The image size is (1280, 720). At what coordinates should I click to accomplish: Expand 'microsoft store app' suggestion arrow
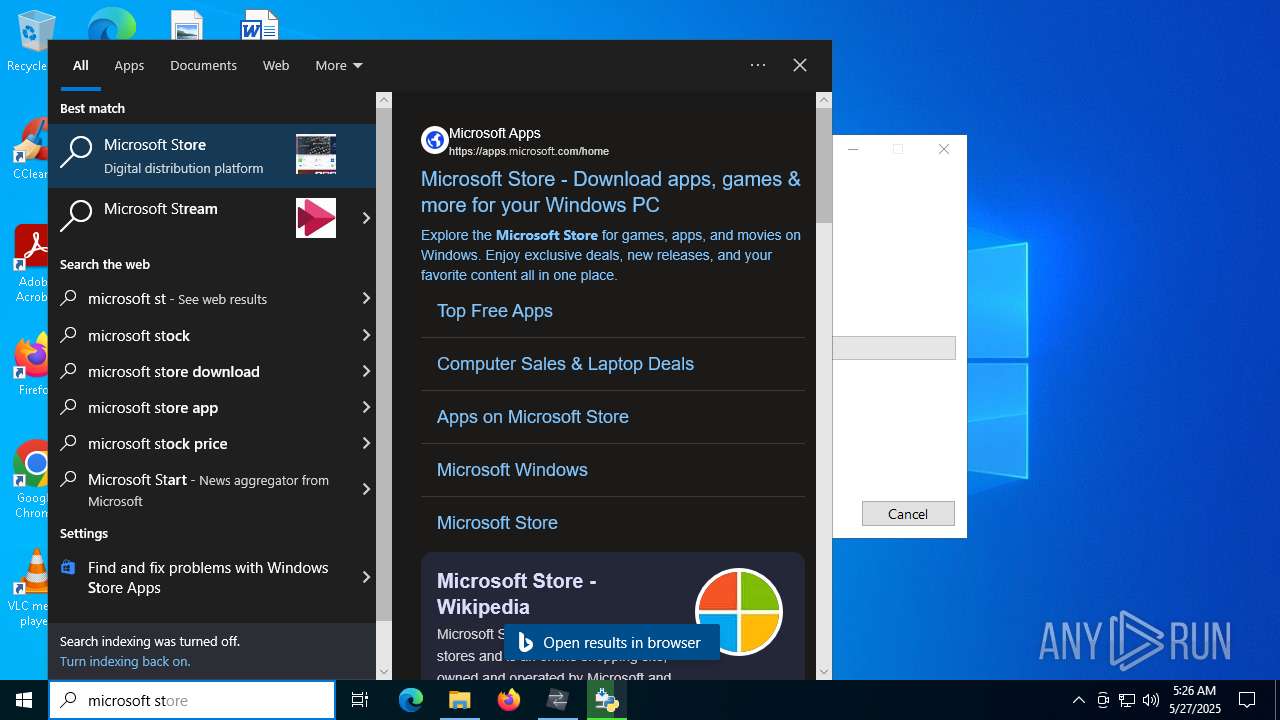[x=366, y=407]
